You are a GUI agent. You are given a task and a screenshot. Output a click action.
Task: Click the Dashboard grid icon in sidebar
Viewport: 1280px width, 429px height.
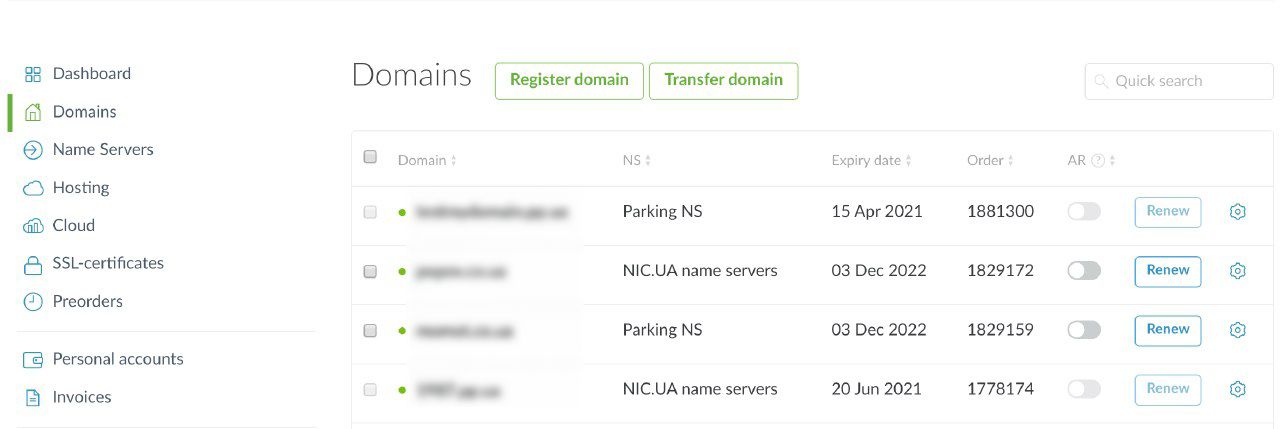33,74
